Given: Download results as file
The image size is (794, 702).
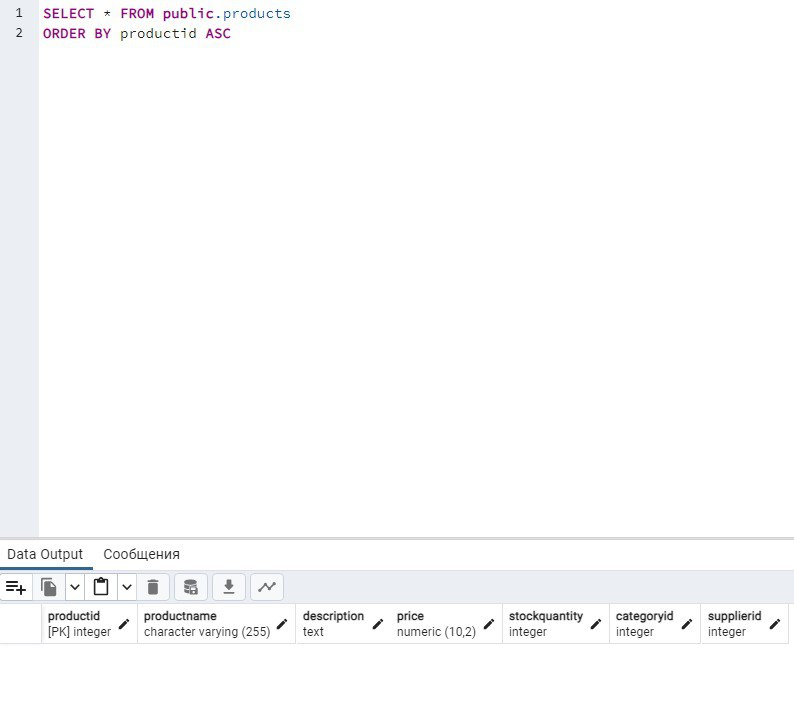Looking at the screenshot, I should coord(229,587).
